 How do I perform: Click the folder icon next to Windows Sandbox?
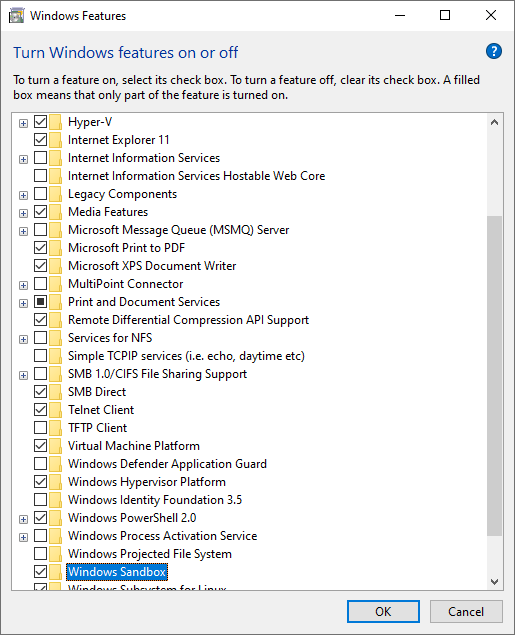[55, 572]
